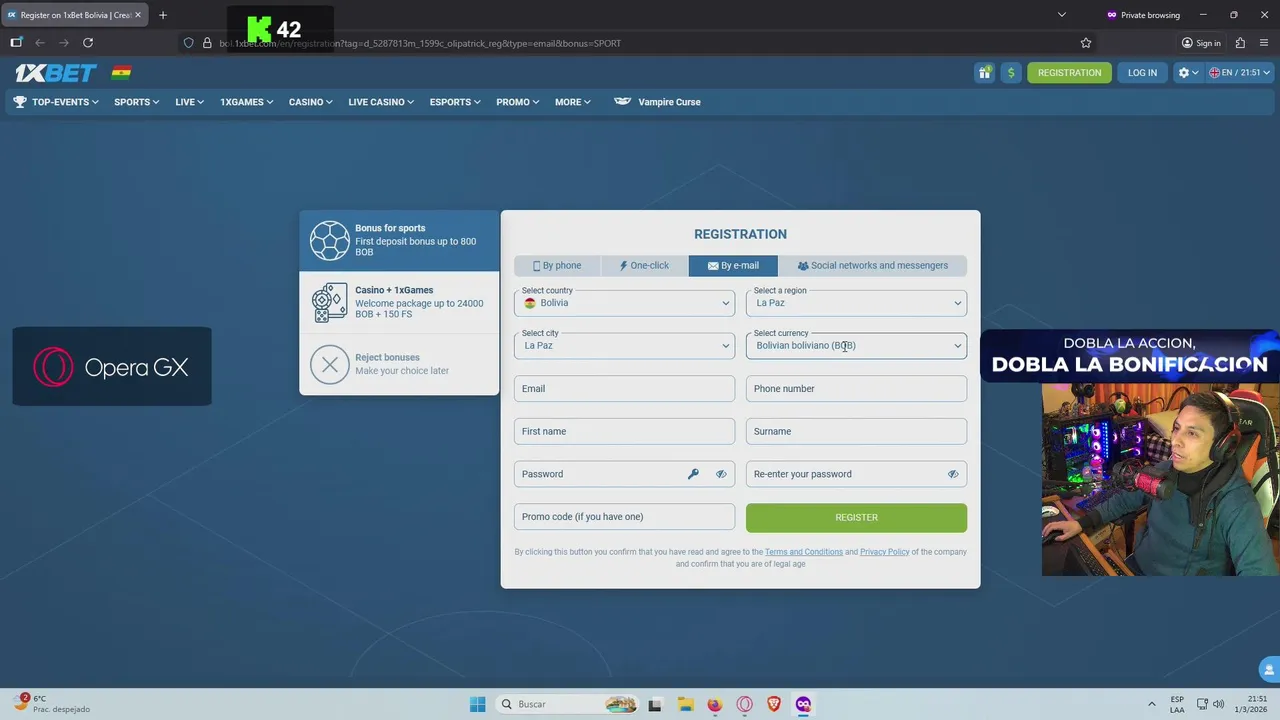Open the PROMO menu
The height and width of the screenshot is (720, 1280).
517,102
